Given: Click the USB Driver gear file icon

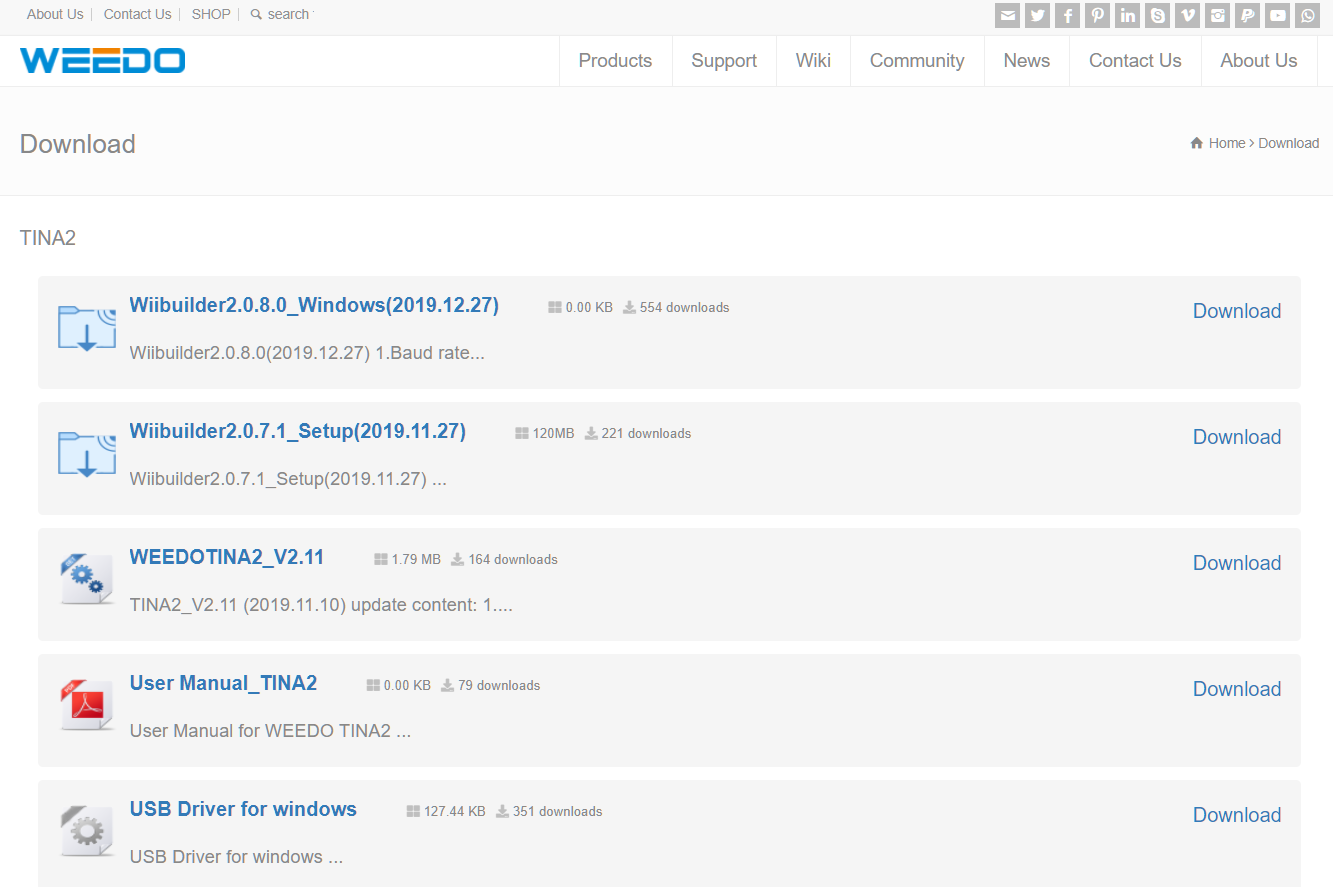Looking at the screenshot, I should pos(87,832).
